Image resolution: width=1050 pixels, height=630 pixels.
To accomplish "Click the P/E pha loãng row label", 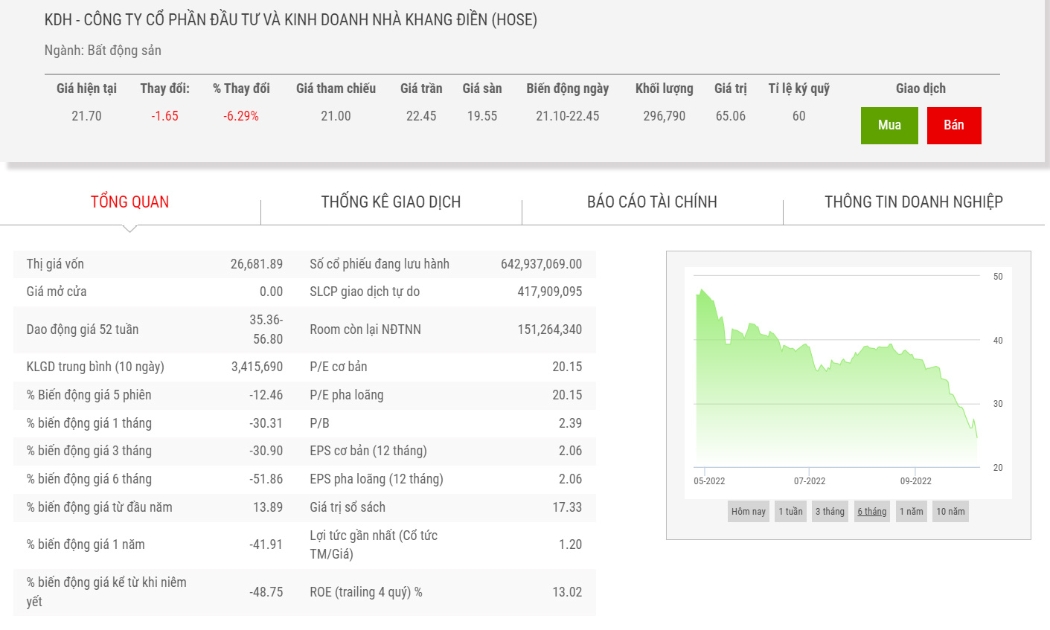I will click(x=346, y=395).
